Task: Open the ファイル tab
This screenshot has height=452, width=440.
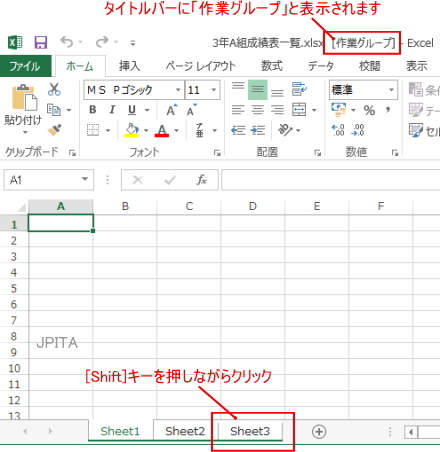Action: click(26, 66)
